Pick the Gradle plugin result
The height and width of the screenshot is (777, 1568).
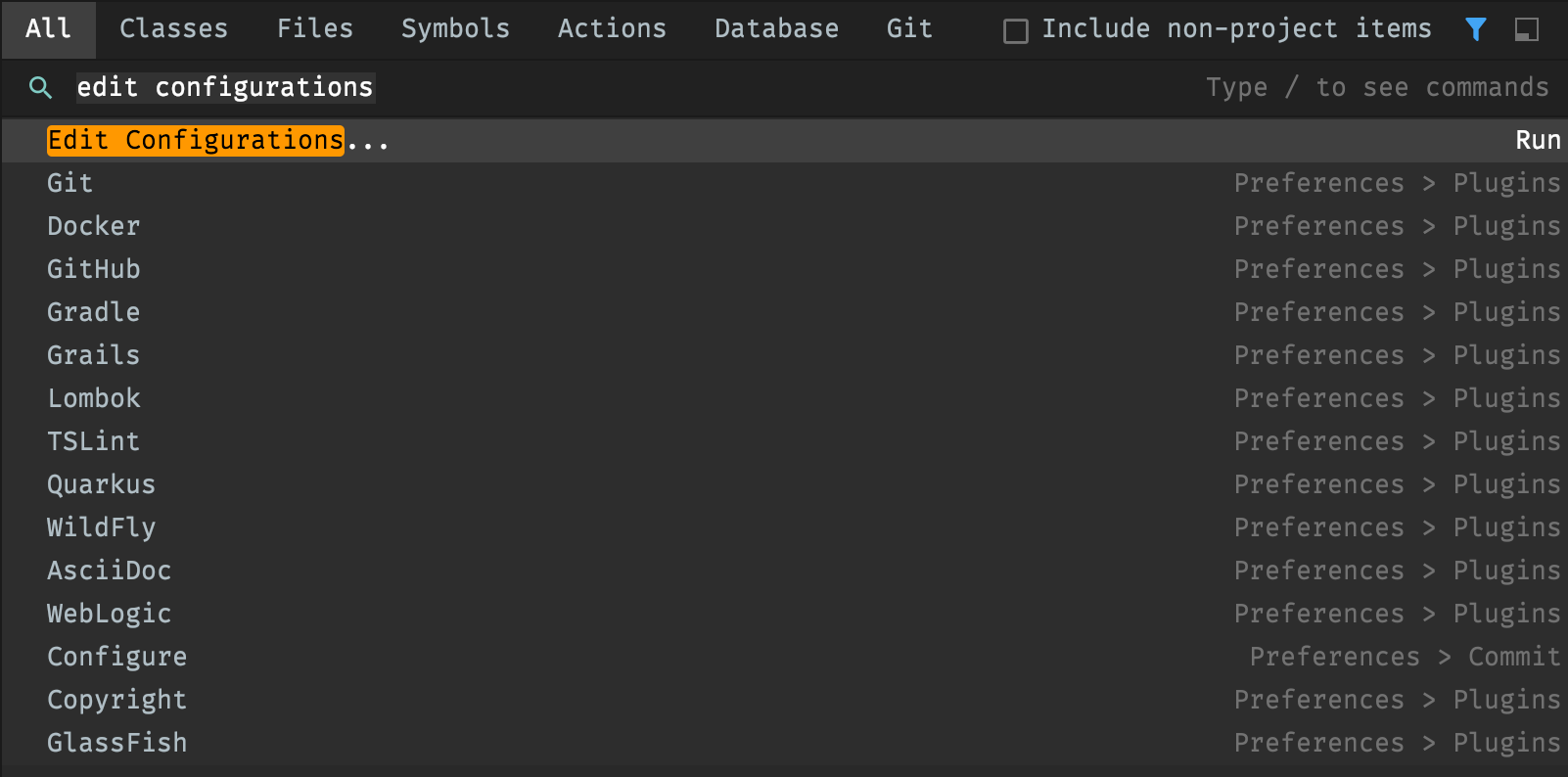click(784, 313)
